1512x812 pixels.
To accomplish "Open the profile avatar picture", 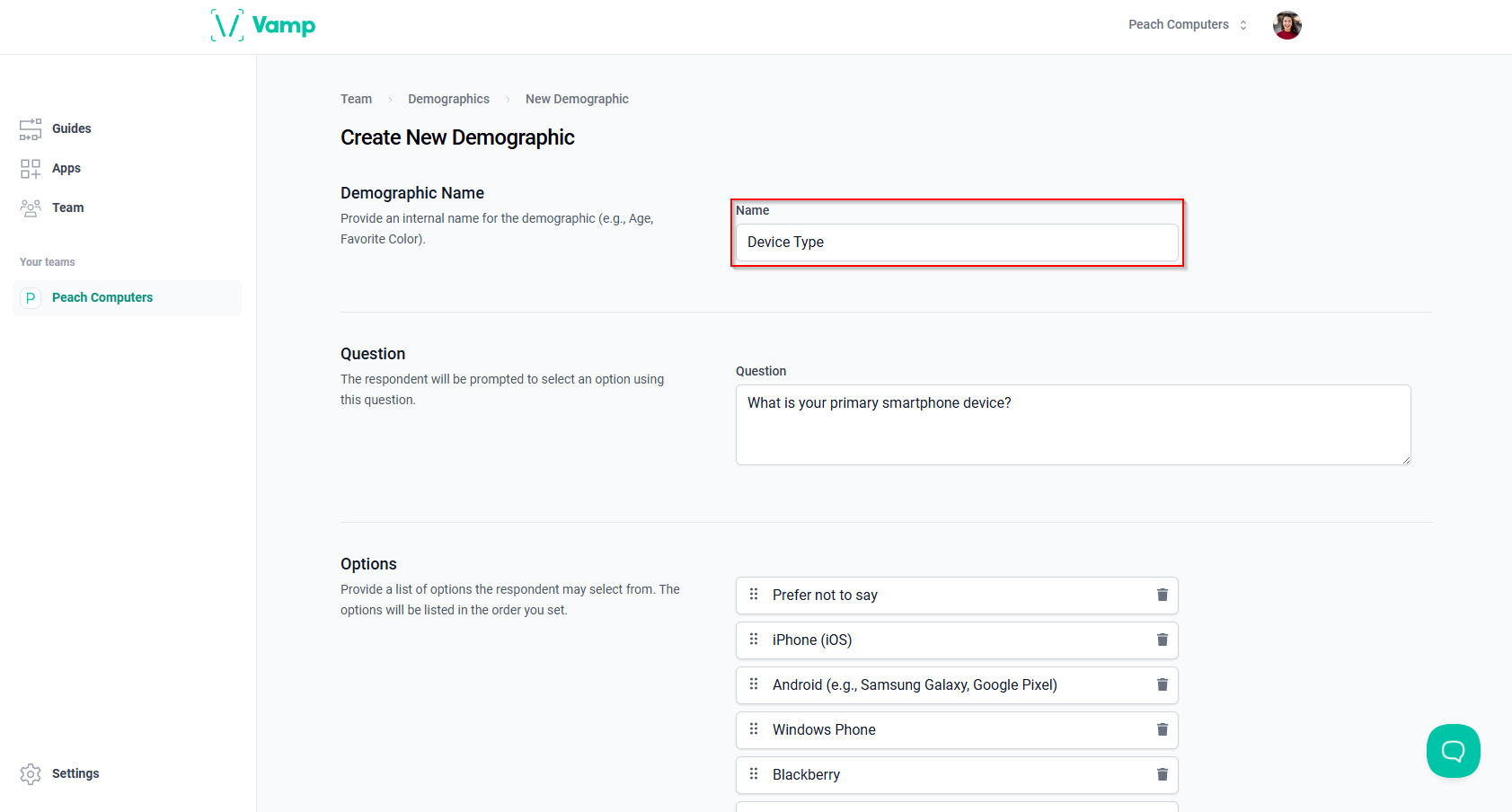I will (1287, 25).
